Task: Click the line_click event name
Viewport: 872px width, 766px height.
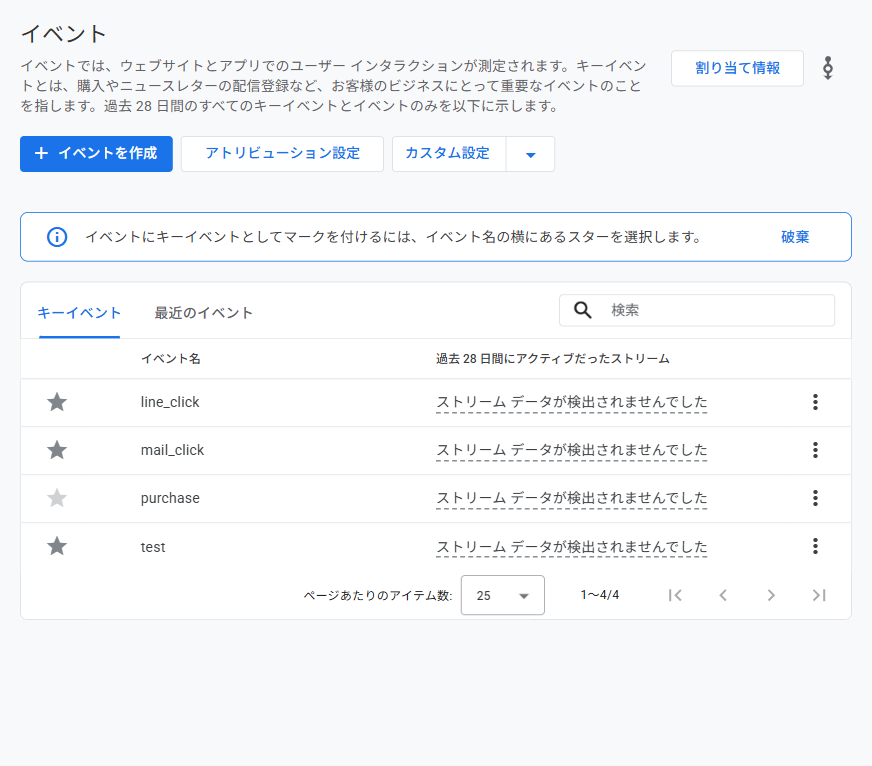Action: coord(170,402)
